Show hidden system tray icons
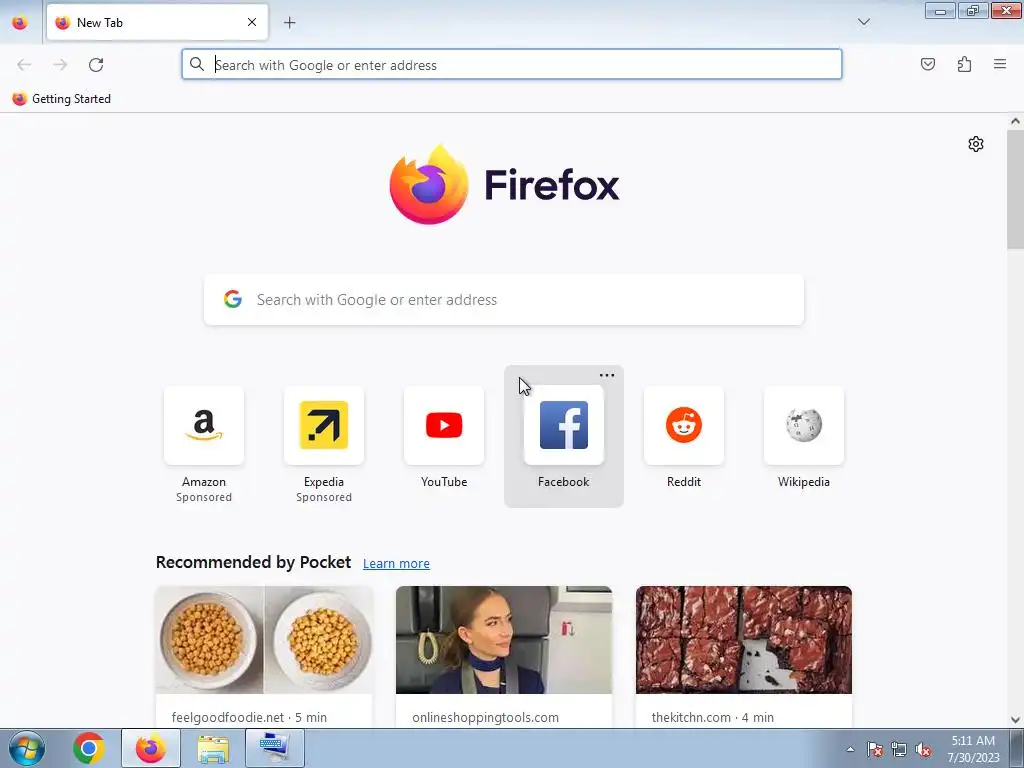This screenshot has width=1024, height=768. pos(850,749)
